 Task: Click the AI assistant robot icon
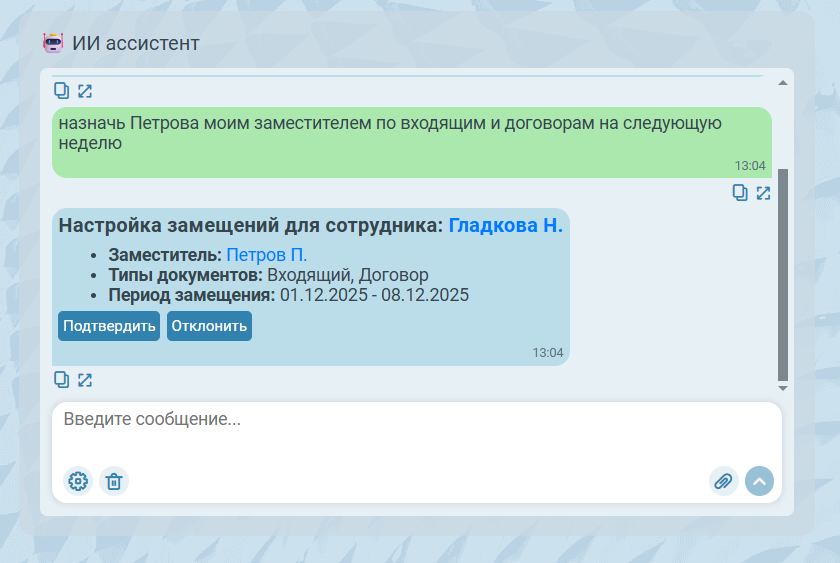(53, 43)
